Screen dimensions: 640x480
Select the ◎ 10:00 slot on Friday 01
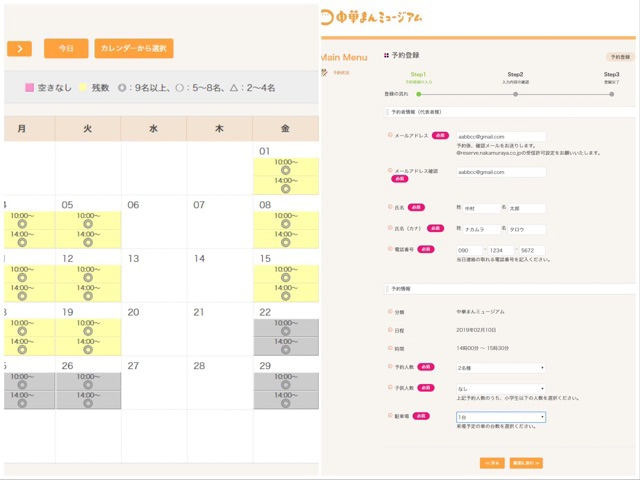pyautogui.click(x=286, y=167)
